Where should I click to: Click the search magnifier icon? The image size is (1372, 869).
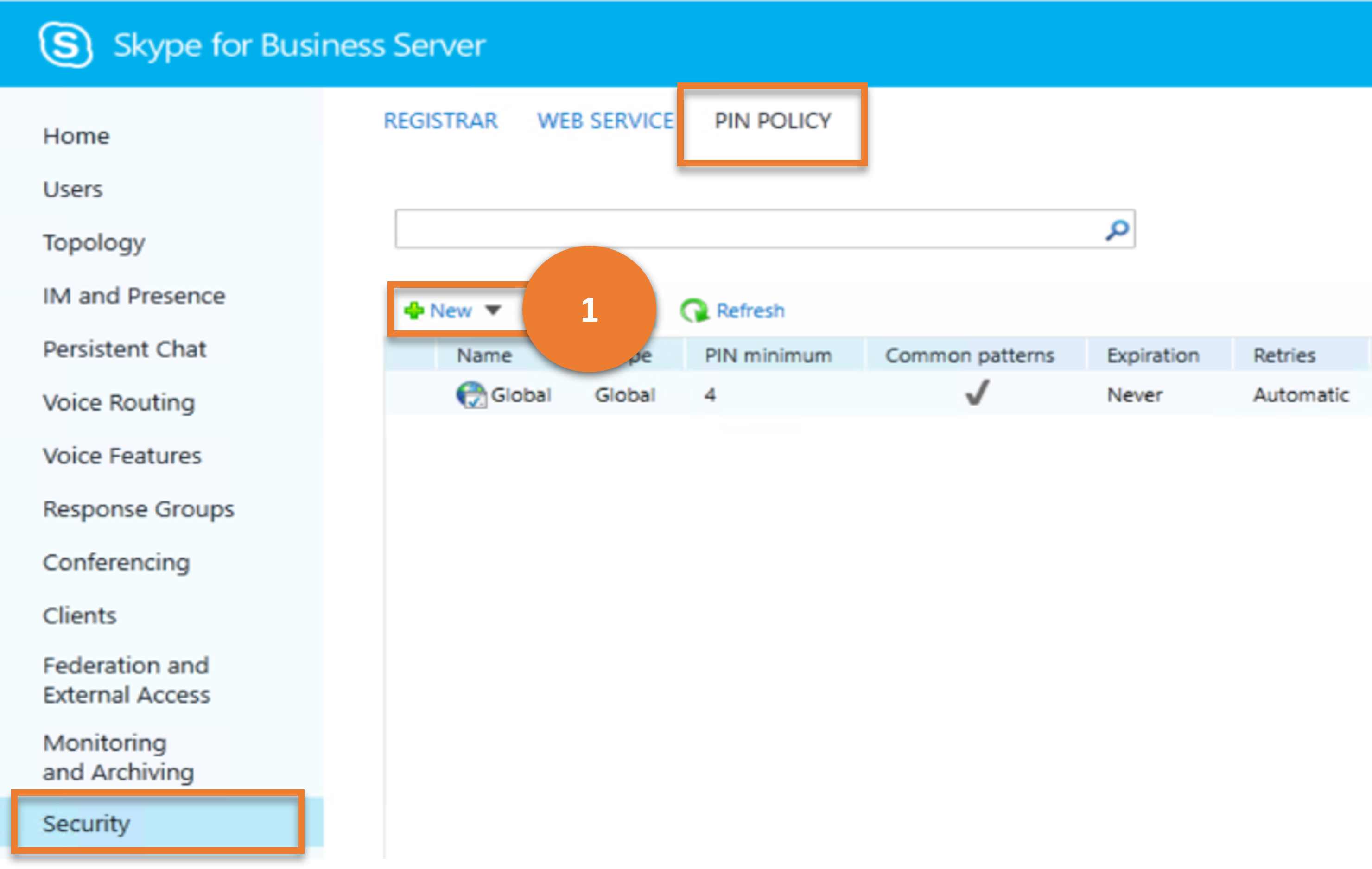pos(1117,229)
